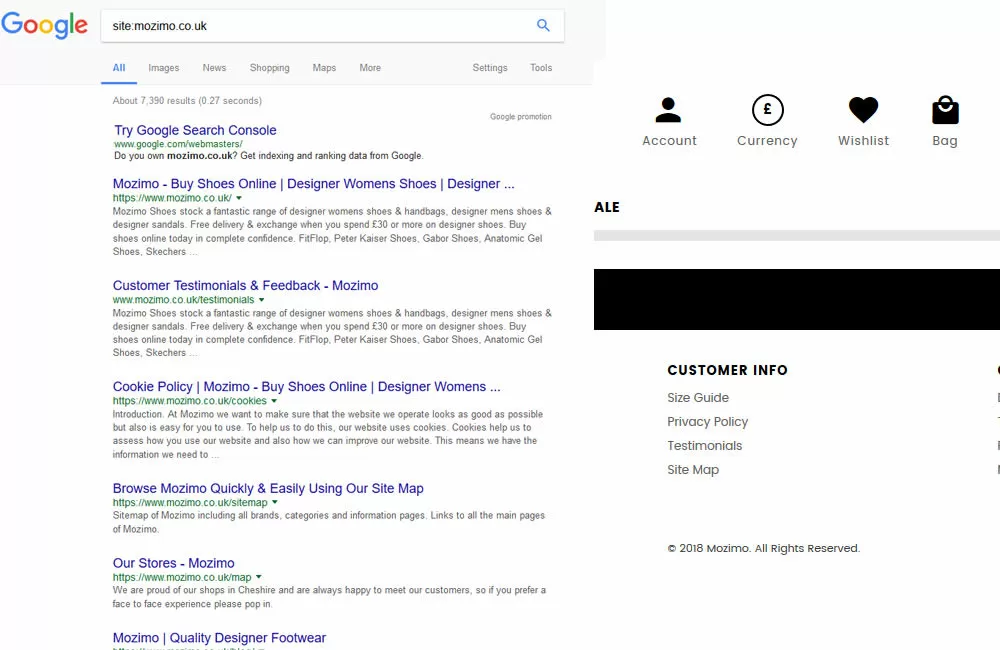Screen dimensions: 1000x650
Task: Expand dropdown arrow beside mozimo.co.uk/cookies URL
Action: (x=274, y=401)
